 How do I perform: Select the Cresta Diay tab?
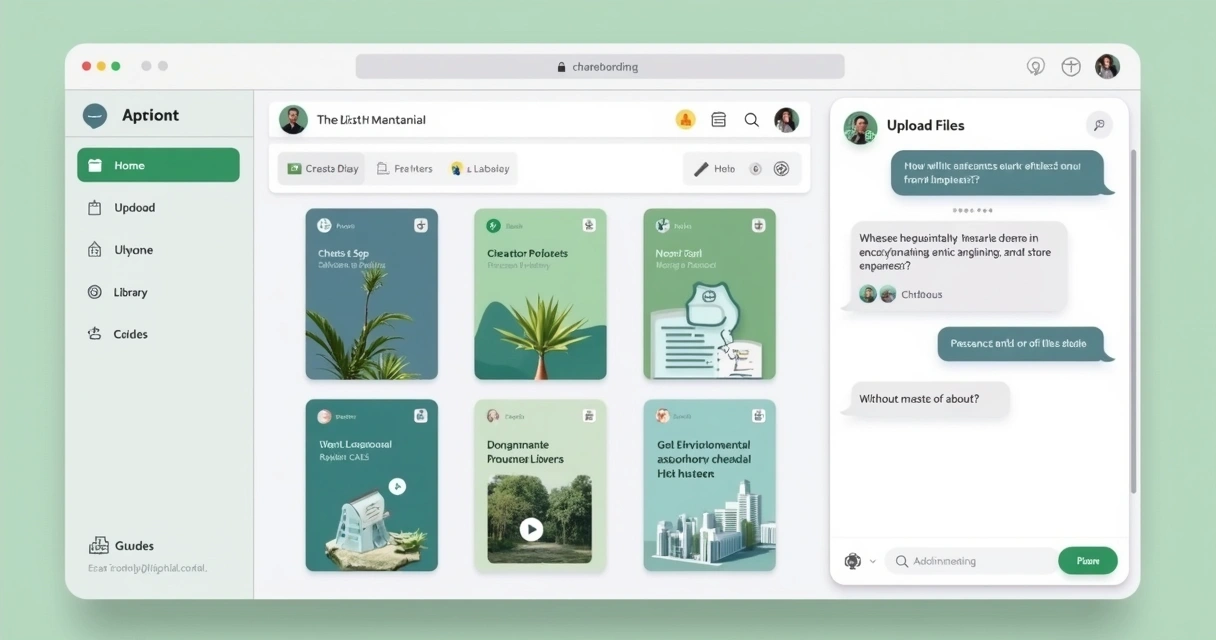[x=322, y=169]
